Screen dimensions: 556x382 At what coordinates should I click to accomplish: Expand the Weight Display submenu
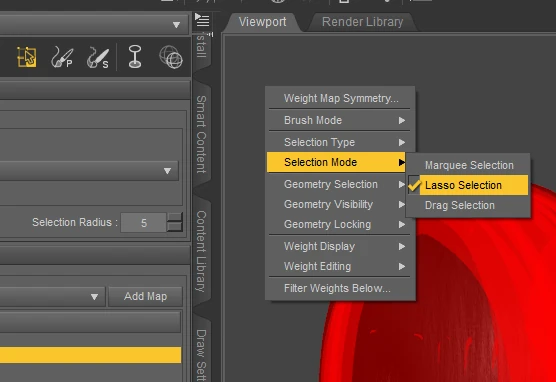341,246
